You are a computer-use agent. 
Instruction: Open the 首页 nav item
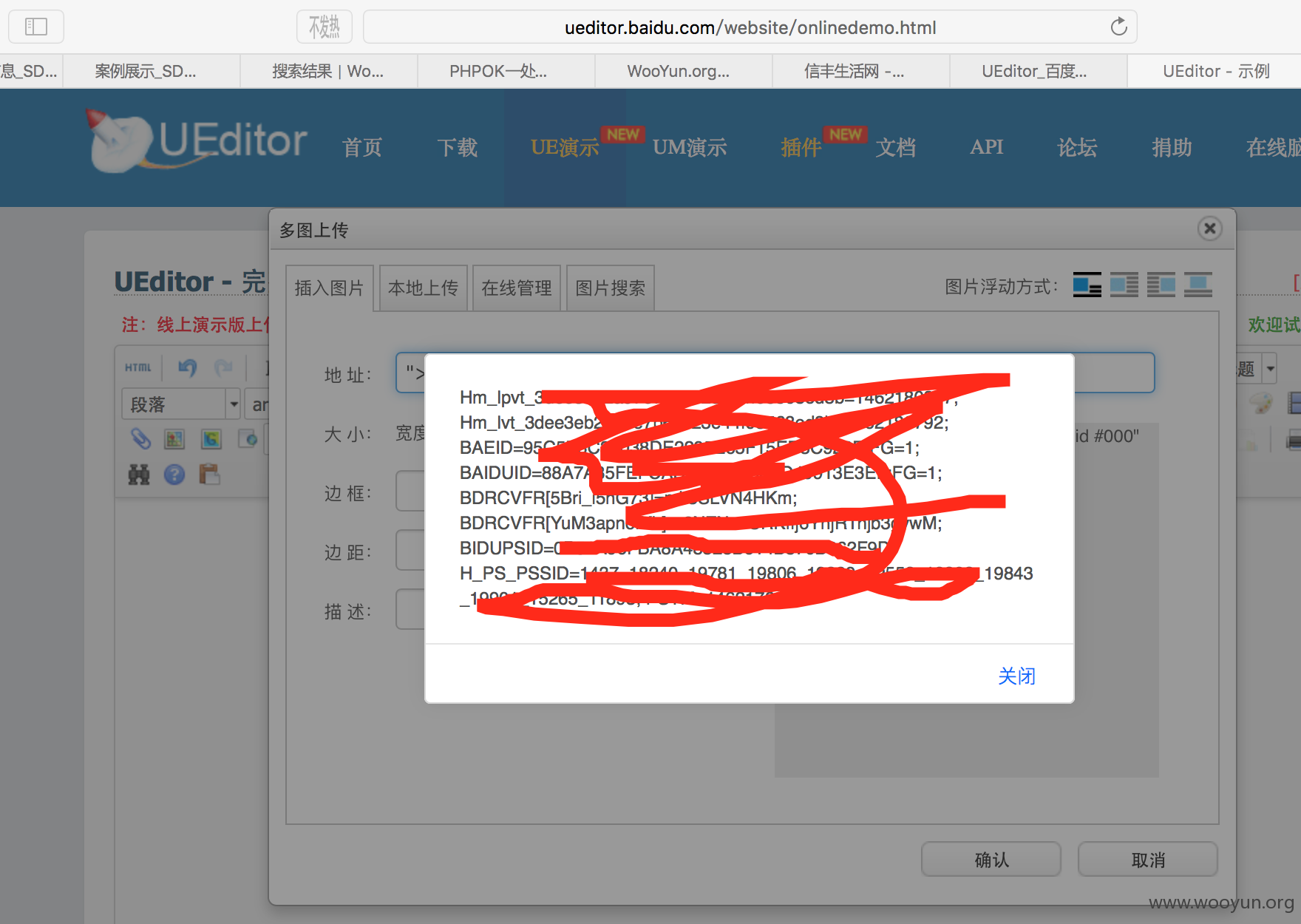tap(362, 148)
